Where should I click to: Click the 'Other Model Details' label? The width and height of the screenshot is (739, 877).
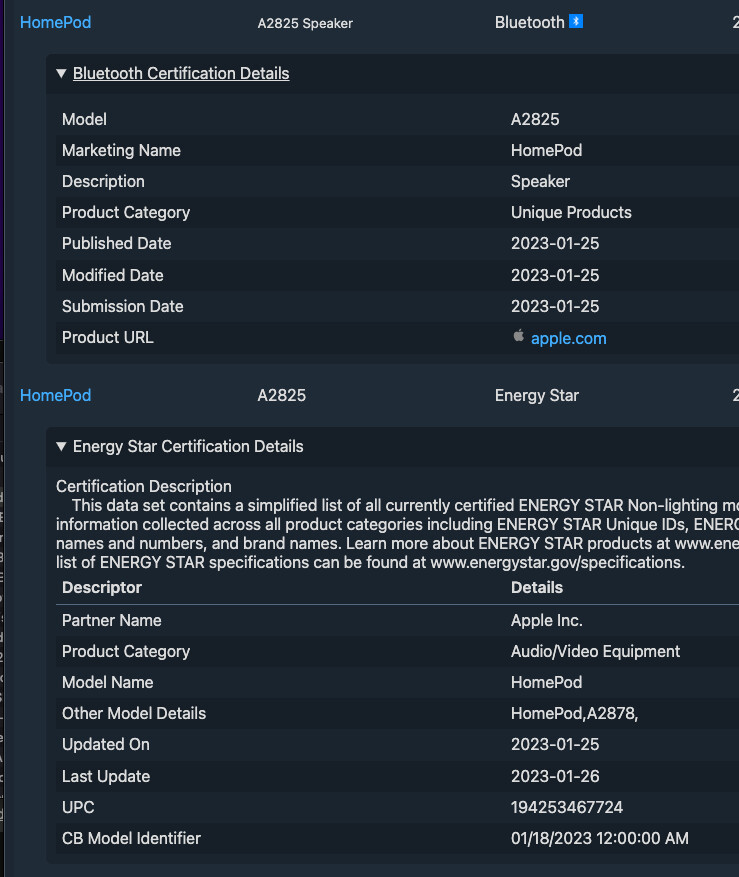(134, 714)
